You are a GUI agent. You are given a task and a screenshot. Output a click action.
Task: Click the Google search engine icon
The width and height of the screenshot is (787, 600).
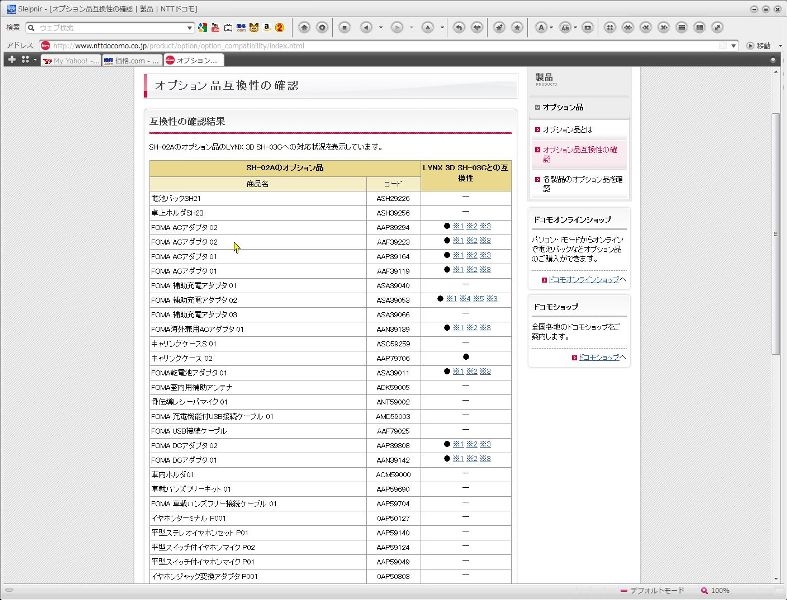click(203, 27)
